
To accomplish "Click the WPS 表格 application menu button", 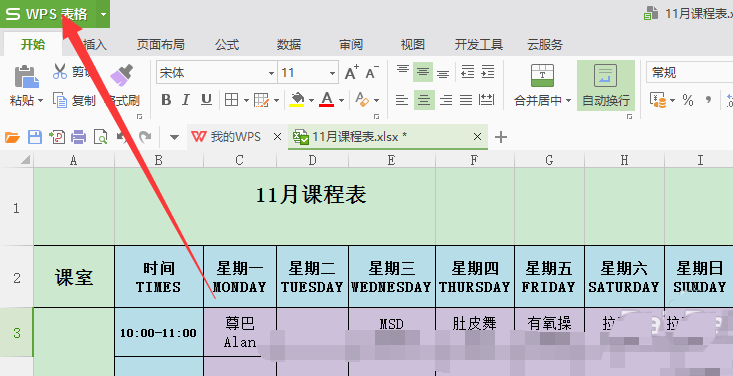I will point(48,14).
